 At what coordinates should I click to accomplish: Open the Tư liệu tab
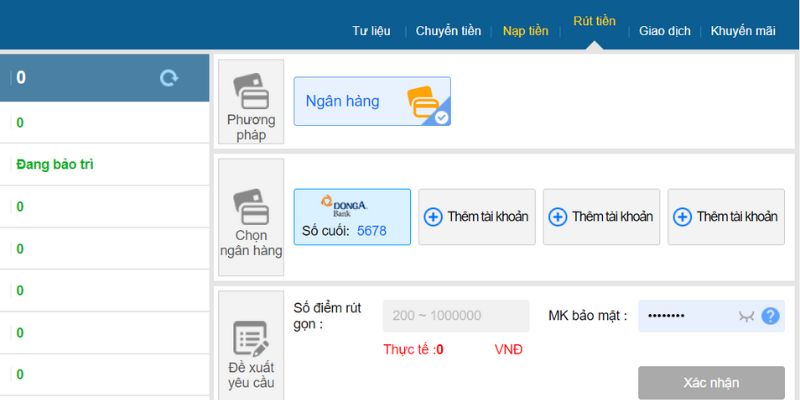tap(371, 31)
